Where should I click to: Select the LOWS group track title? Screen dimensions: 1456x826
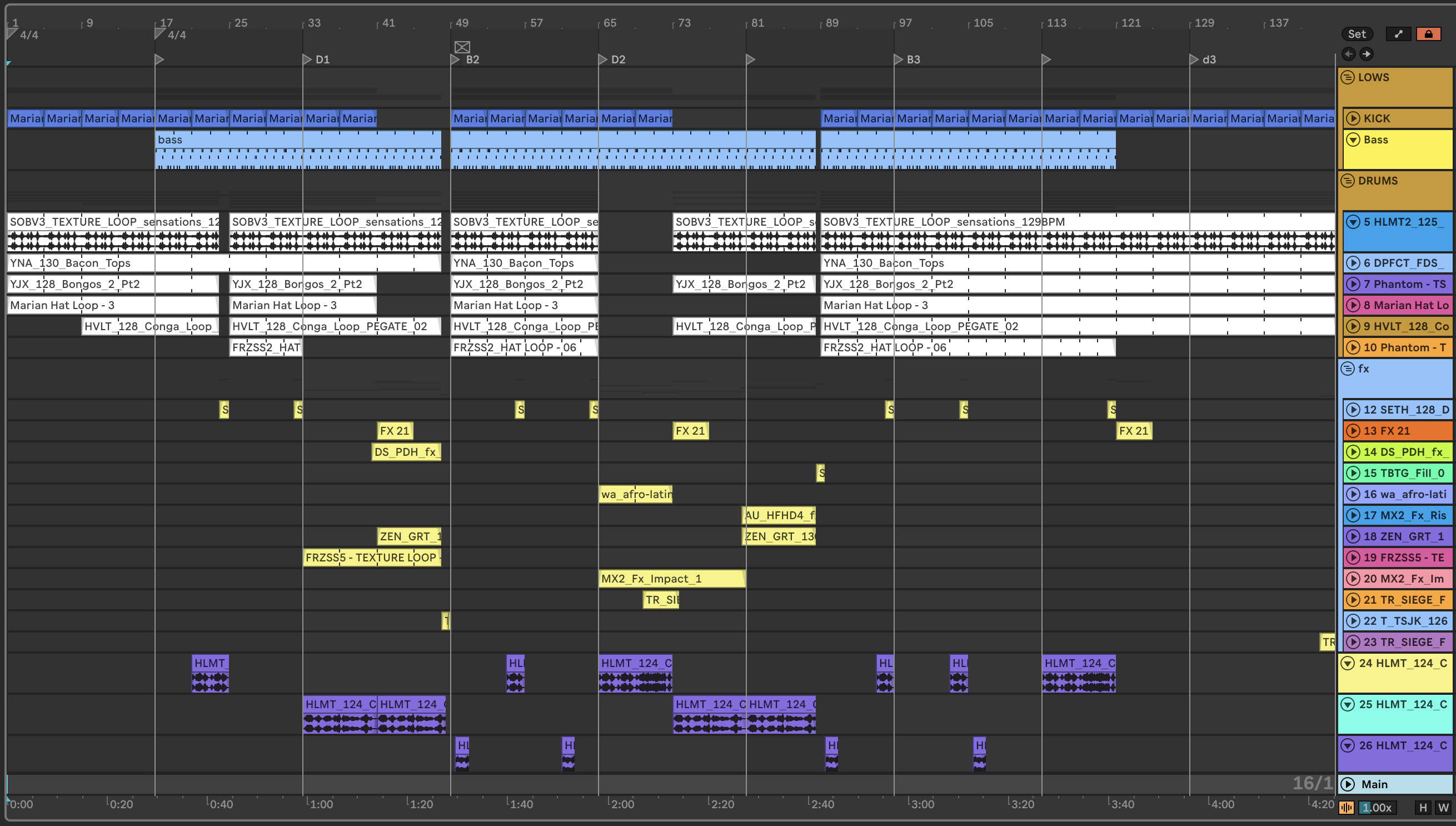[1373, 77]
